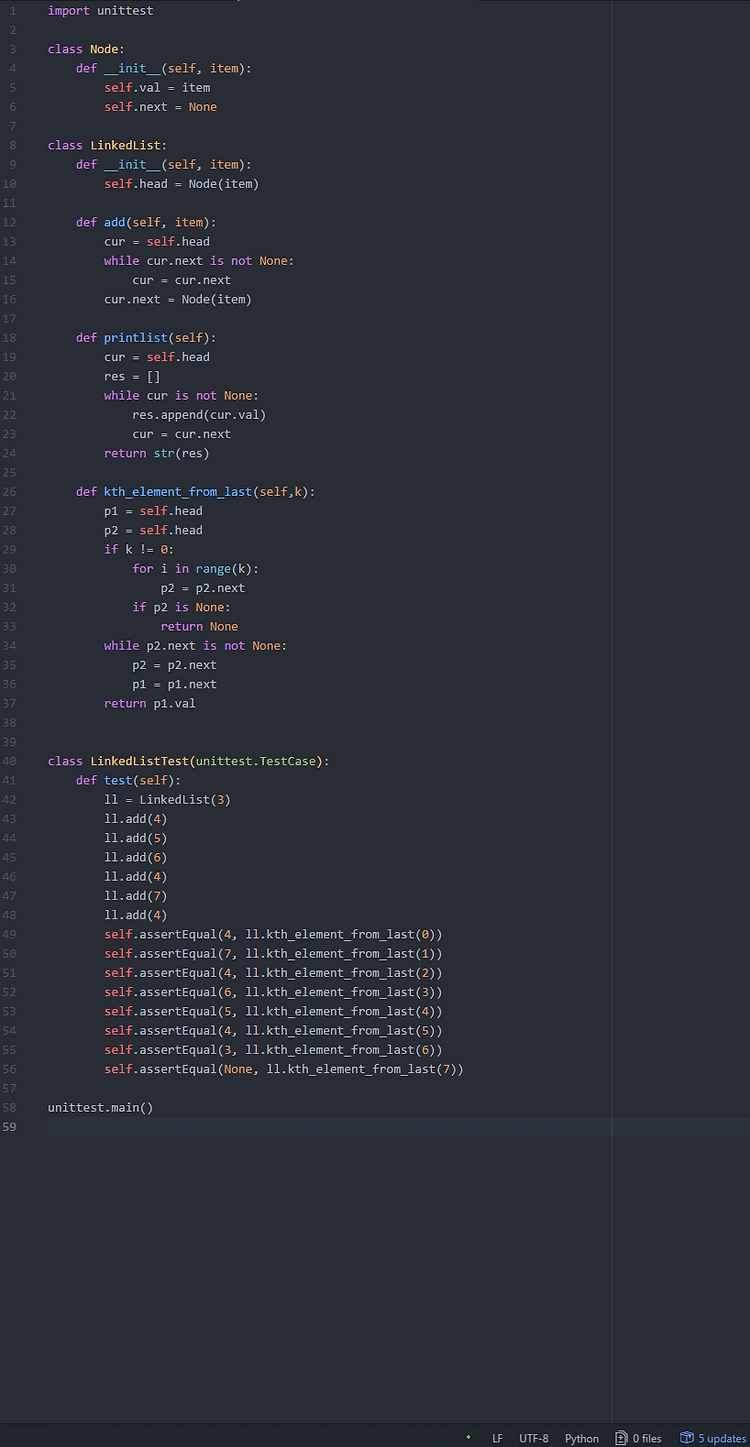Click assertEqual line with kth_element_from_last(0)
The width and height of the screenshot is (750, 1447).
273,934
